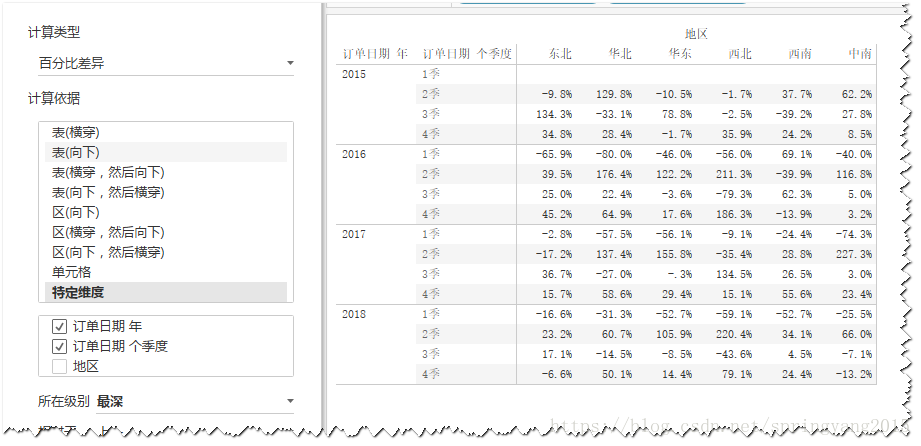Image resolution: width=921 pixels, height=446 pixels.
Task: Click the 4季 label under 2018
Action: [431, 374]
